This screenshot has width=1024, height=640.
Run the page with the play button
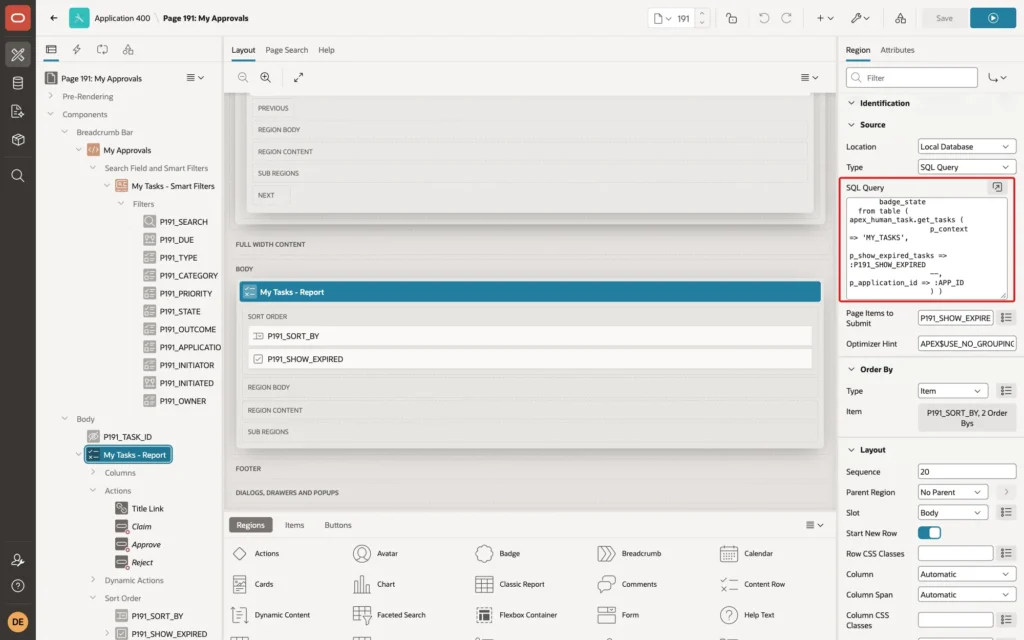tap(992, 18)
